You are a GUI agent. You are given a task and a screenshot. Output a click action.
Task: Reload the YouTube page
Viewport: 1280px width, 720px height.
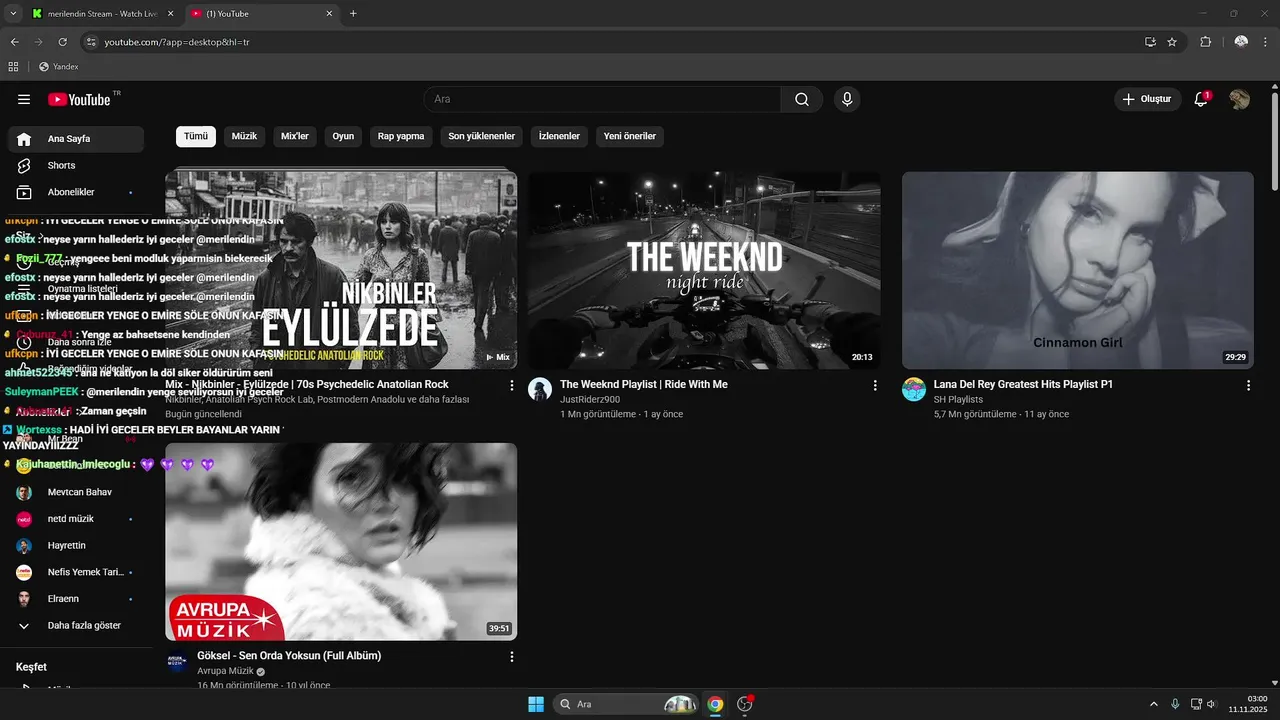pyautogui.click(x=62, y=42)
